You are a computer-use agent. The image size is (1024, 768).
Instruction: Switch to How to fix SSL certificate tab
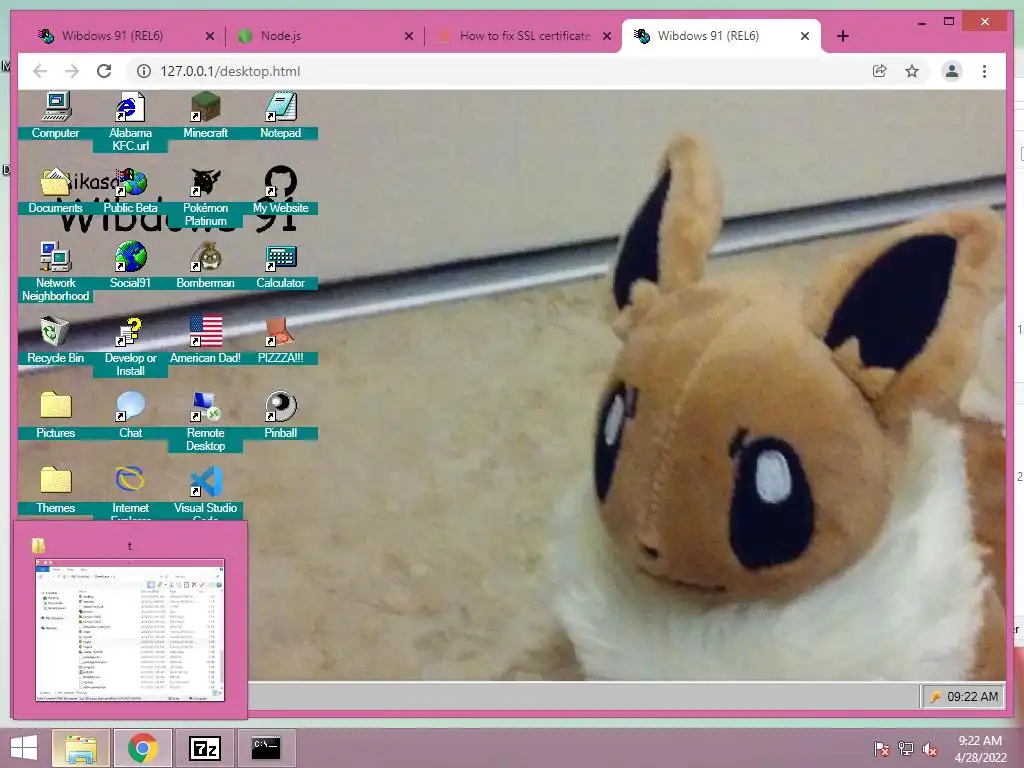pyautogui.click(x=522, y=36)
